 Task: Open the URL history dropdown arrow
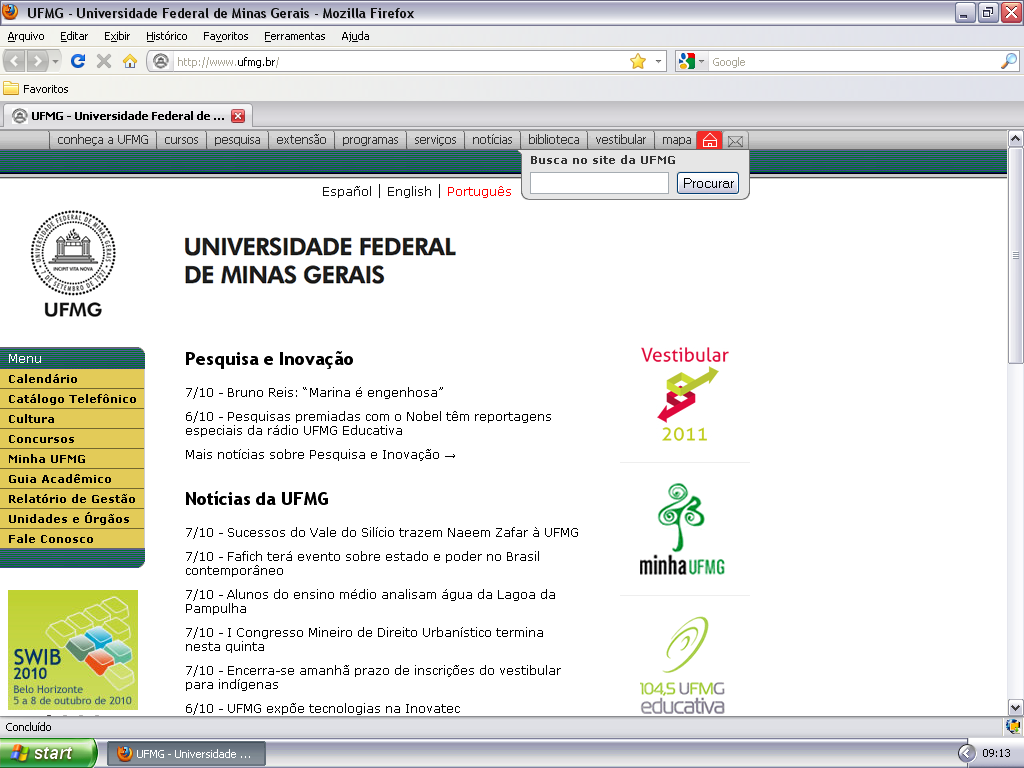(x=658, y=61)
